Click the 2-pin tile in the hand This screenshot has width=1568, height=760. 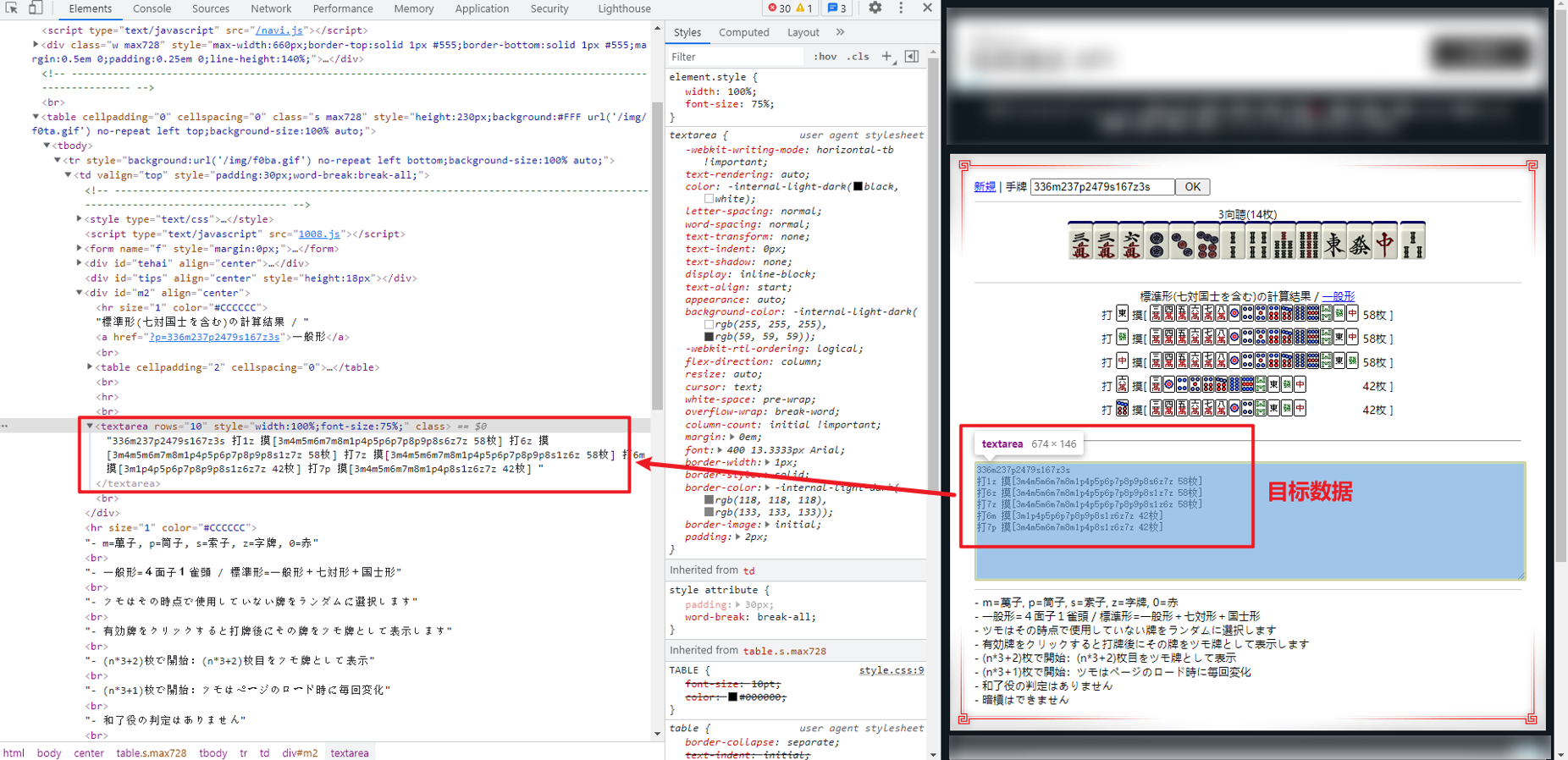point(1157,241)
